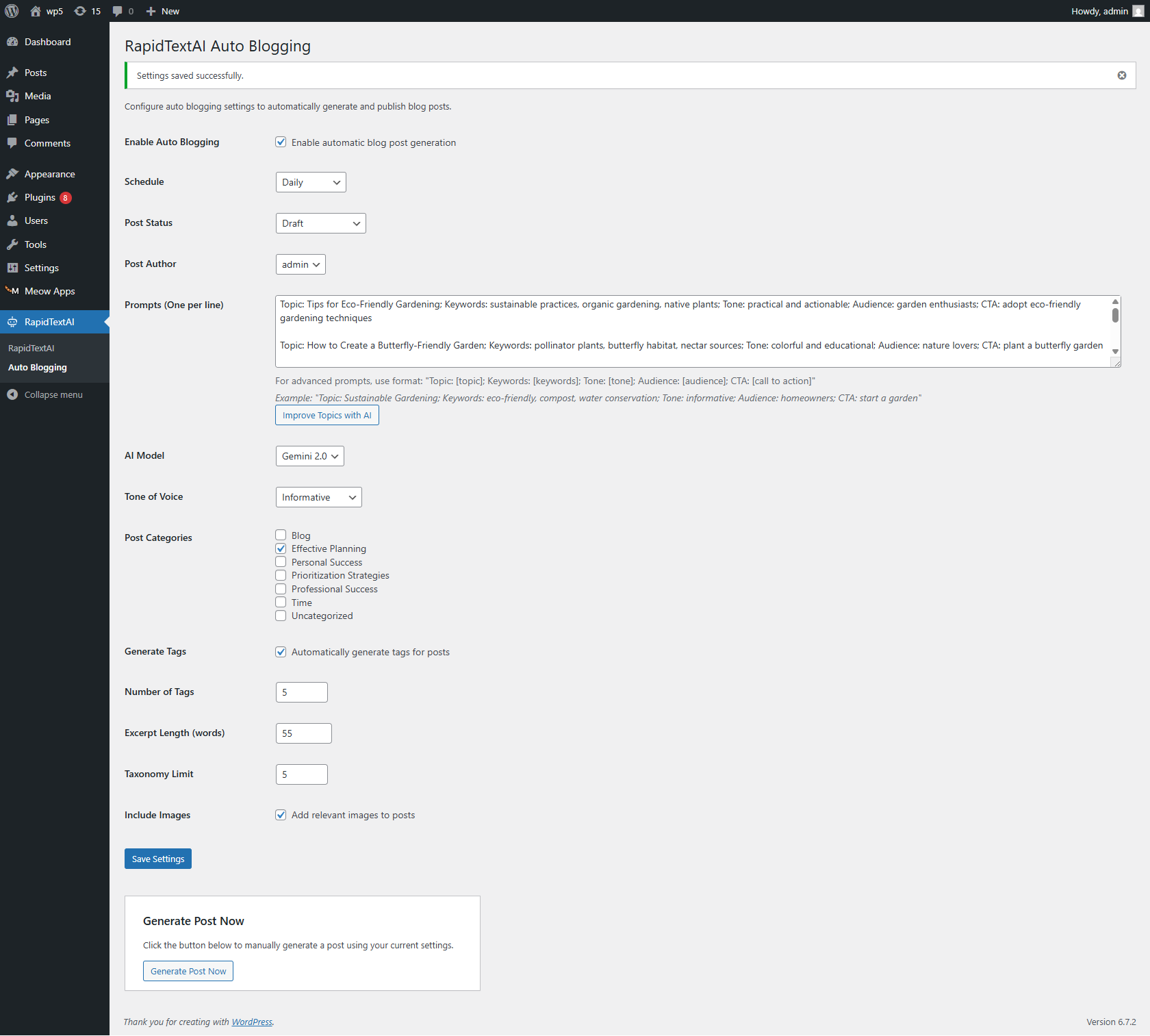This screenshot has width=1150, height=1036.
Task: Open the Media menu item
Action: coord(55,96)
